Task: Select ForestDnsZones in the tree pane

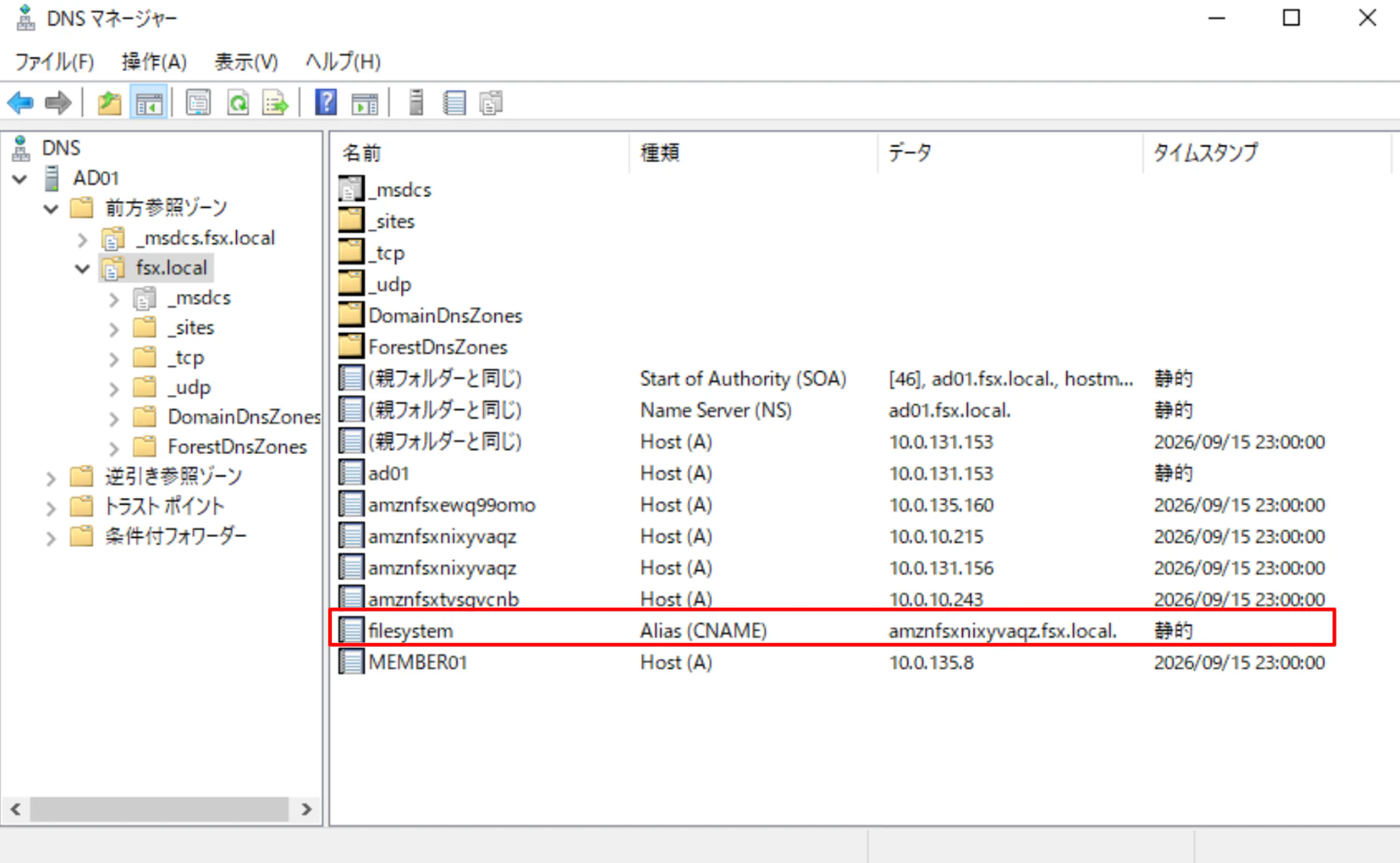Action: [237, 446]
